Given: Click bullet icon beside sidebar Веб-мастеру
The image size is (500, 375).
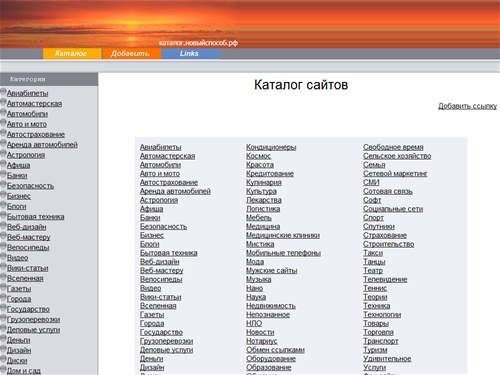Looking at the screenshot, I should (x=3, y=236).
